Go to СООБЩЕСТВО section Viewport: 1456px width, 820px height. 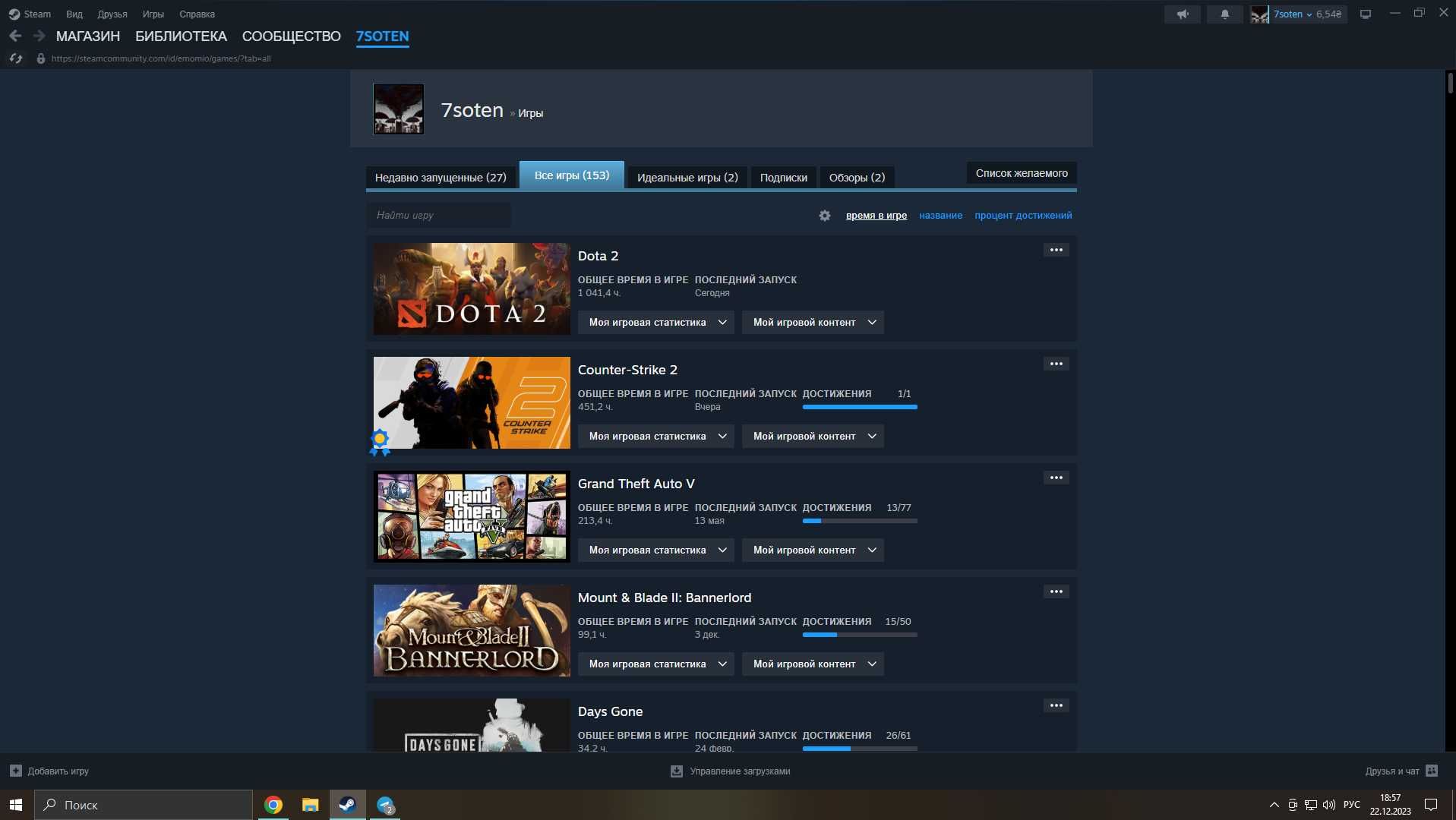tap(292, 36)
